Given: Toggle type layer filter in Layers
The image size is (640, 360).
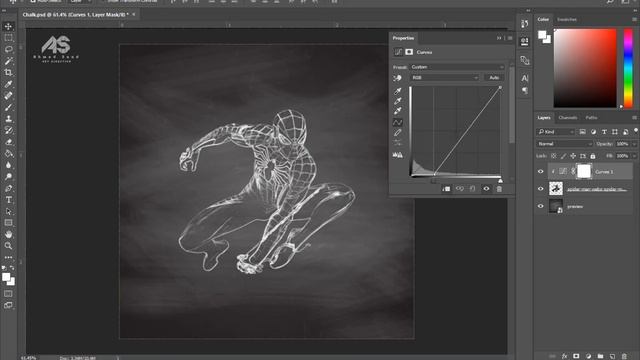Looking at the screenshot, I should (x=604, y=132).
